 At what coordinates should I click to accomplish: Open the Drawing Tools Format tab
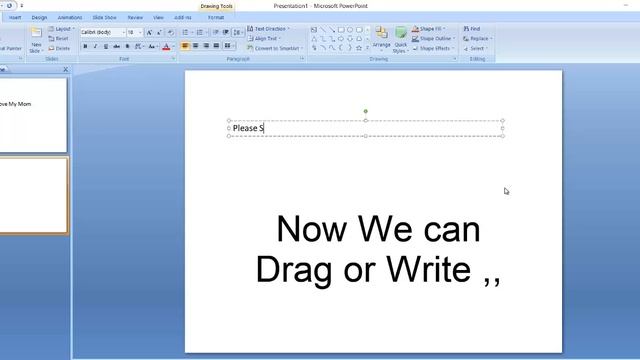pos(216,18)
